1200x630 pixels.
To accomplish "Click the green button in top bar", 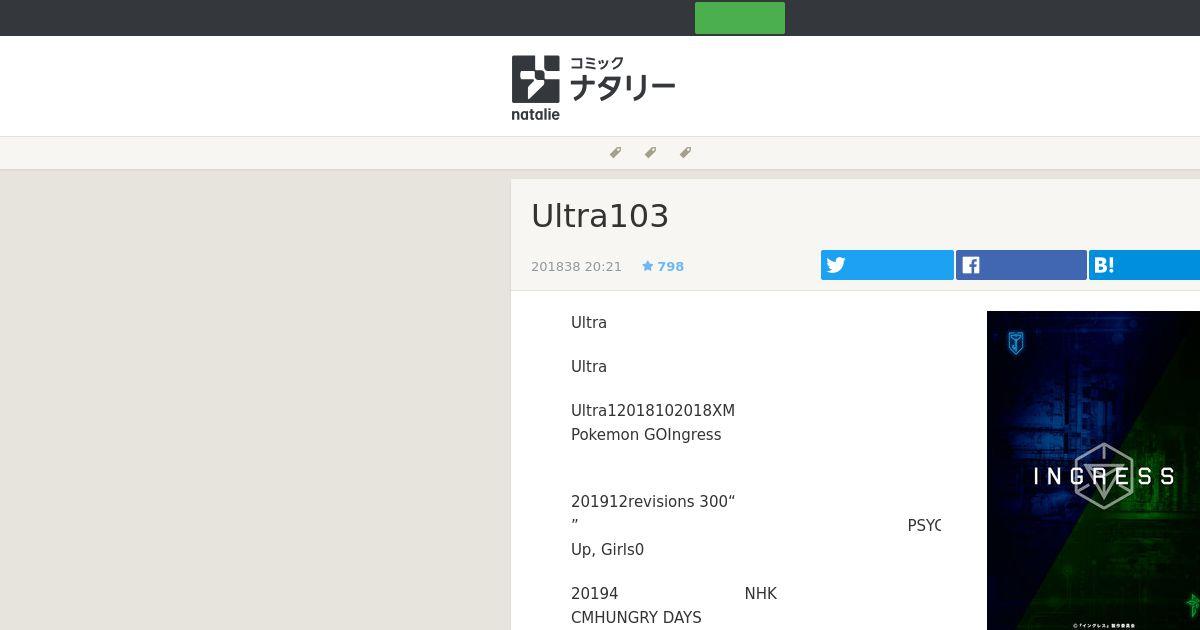I will click(740, 18).
